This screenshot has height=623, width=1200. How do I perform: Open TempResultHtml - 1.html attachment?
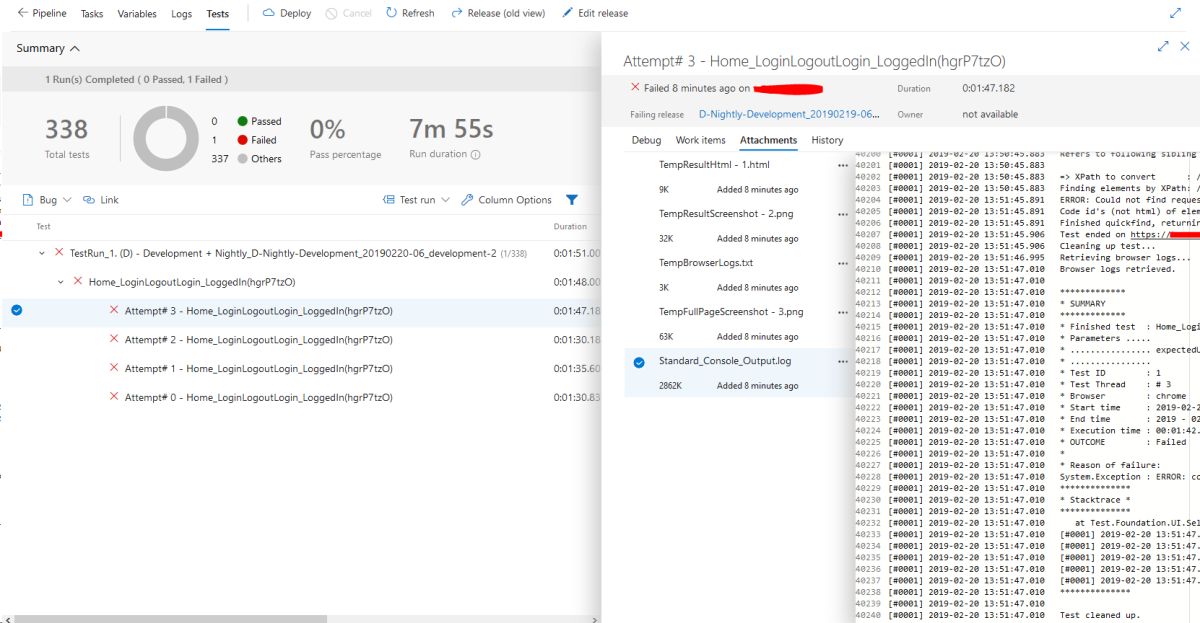tap(714, 165)
